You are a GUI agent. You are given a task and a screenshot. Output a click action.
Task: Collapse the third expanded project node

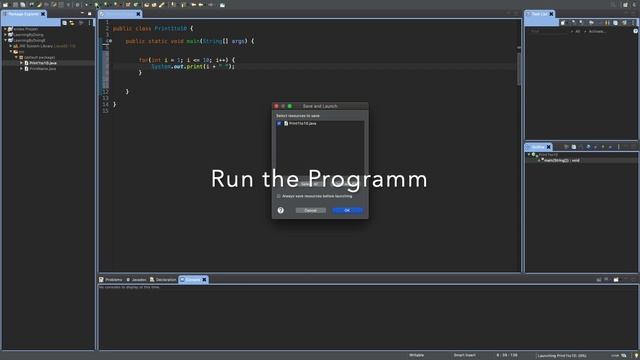pyautogui.click(x=5, y=40)
